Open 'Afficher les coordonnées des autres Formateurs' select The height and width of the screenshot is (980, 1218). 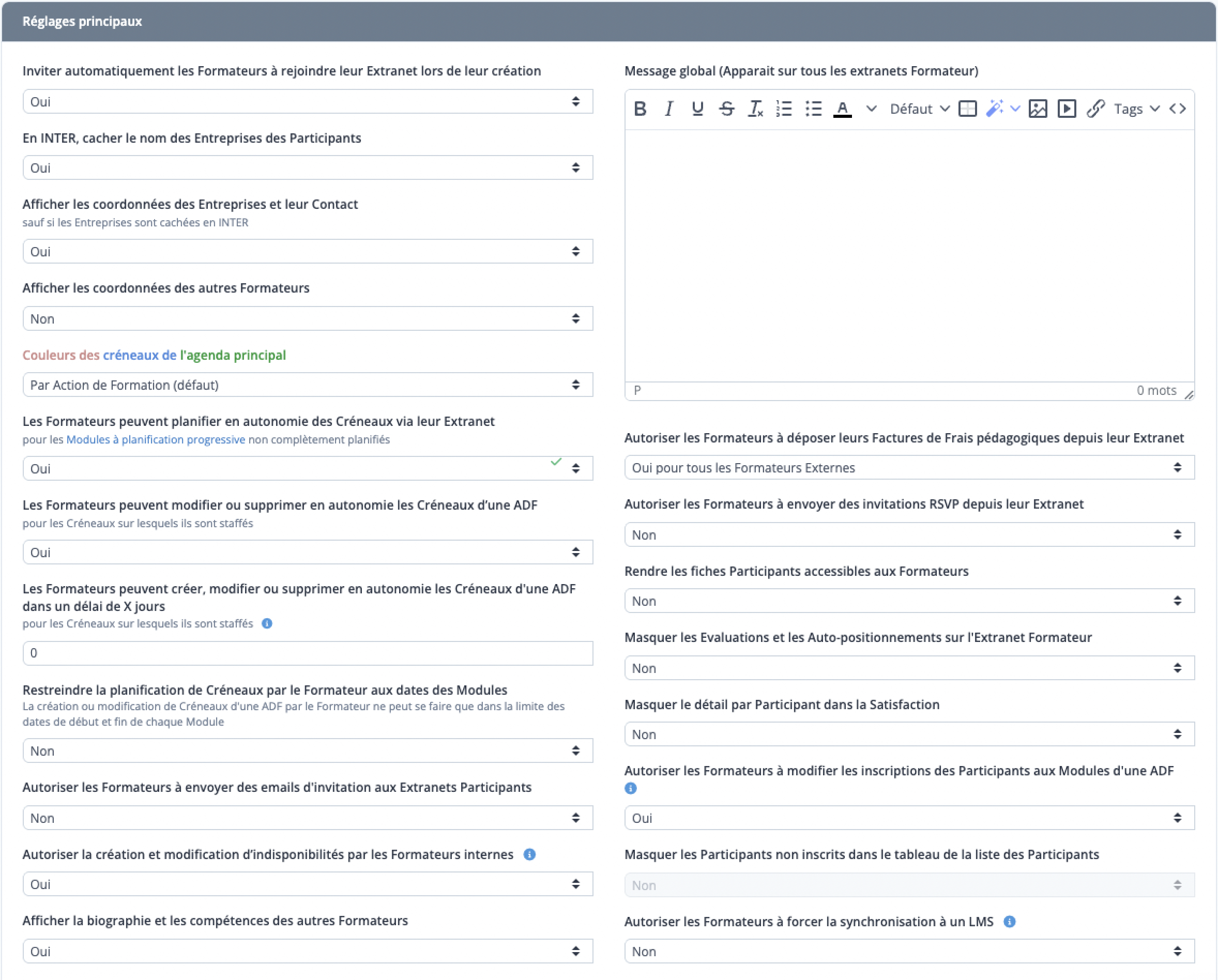(307, 318)
